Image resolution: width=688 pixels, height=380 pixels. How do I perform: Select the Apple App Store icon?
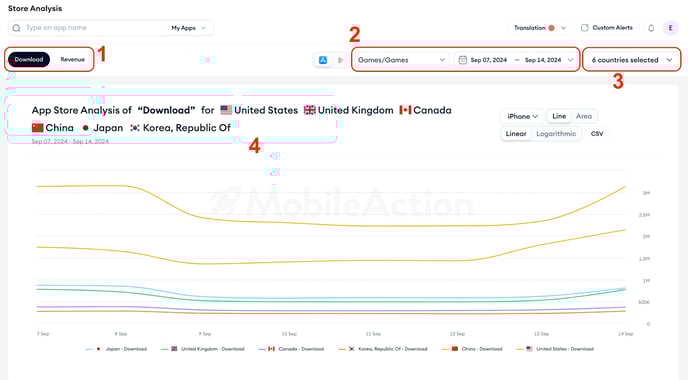click(323, 60)
